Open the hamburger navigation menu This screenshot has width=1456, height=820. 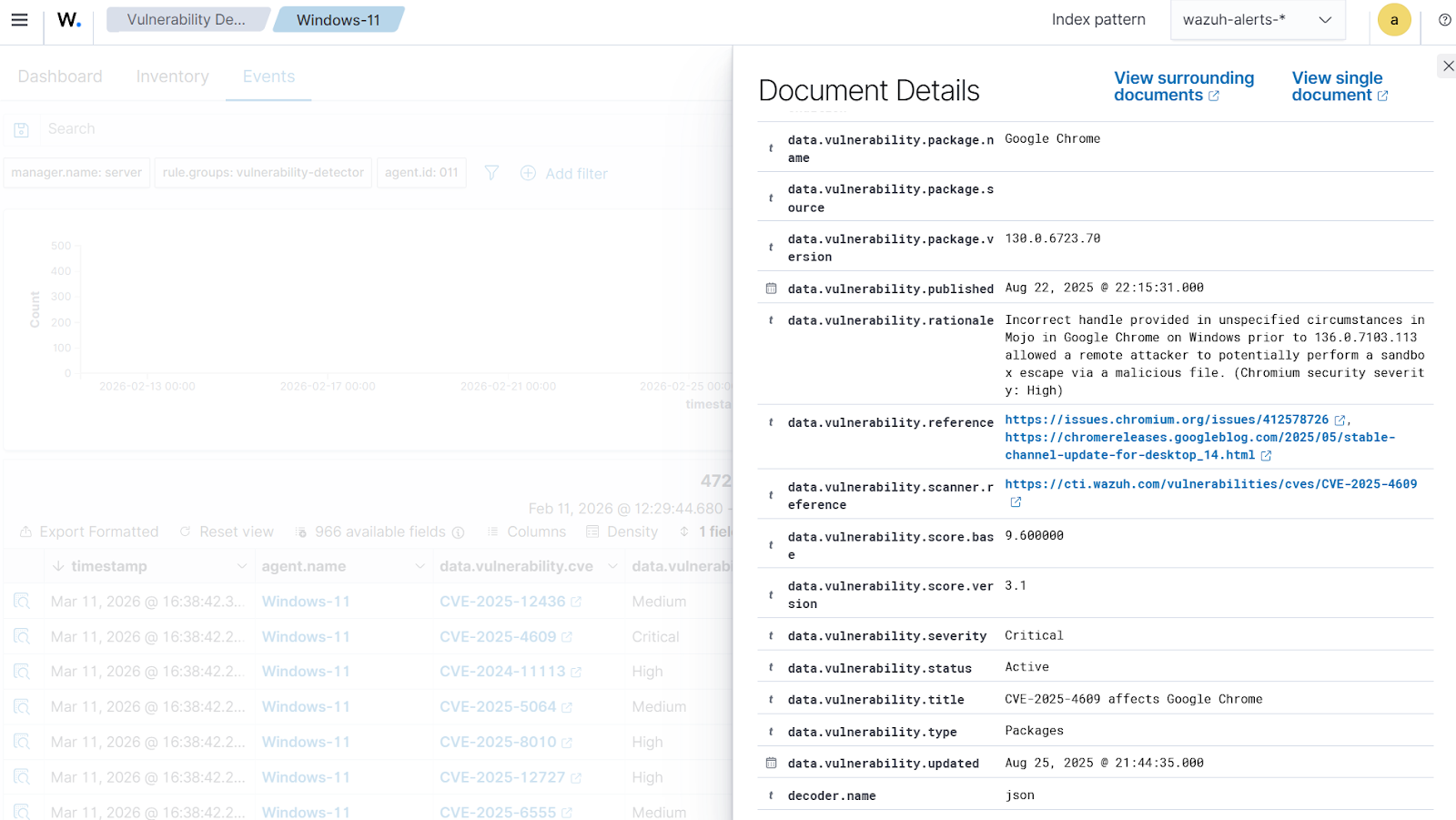[19, 20]
